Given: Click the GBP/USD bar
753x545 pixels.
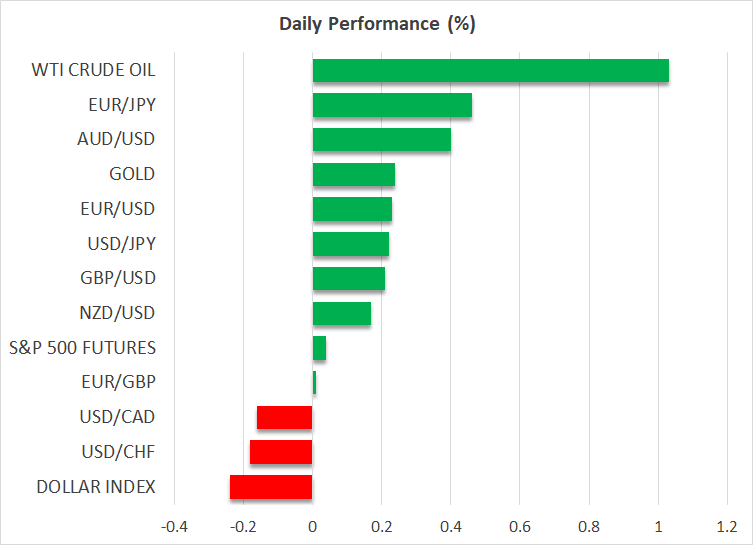Looking at the screenshot, I should pos(348,278).
